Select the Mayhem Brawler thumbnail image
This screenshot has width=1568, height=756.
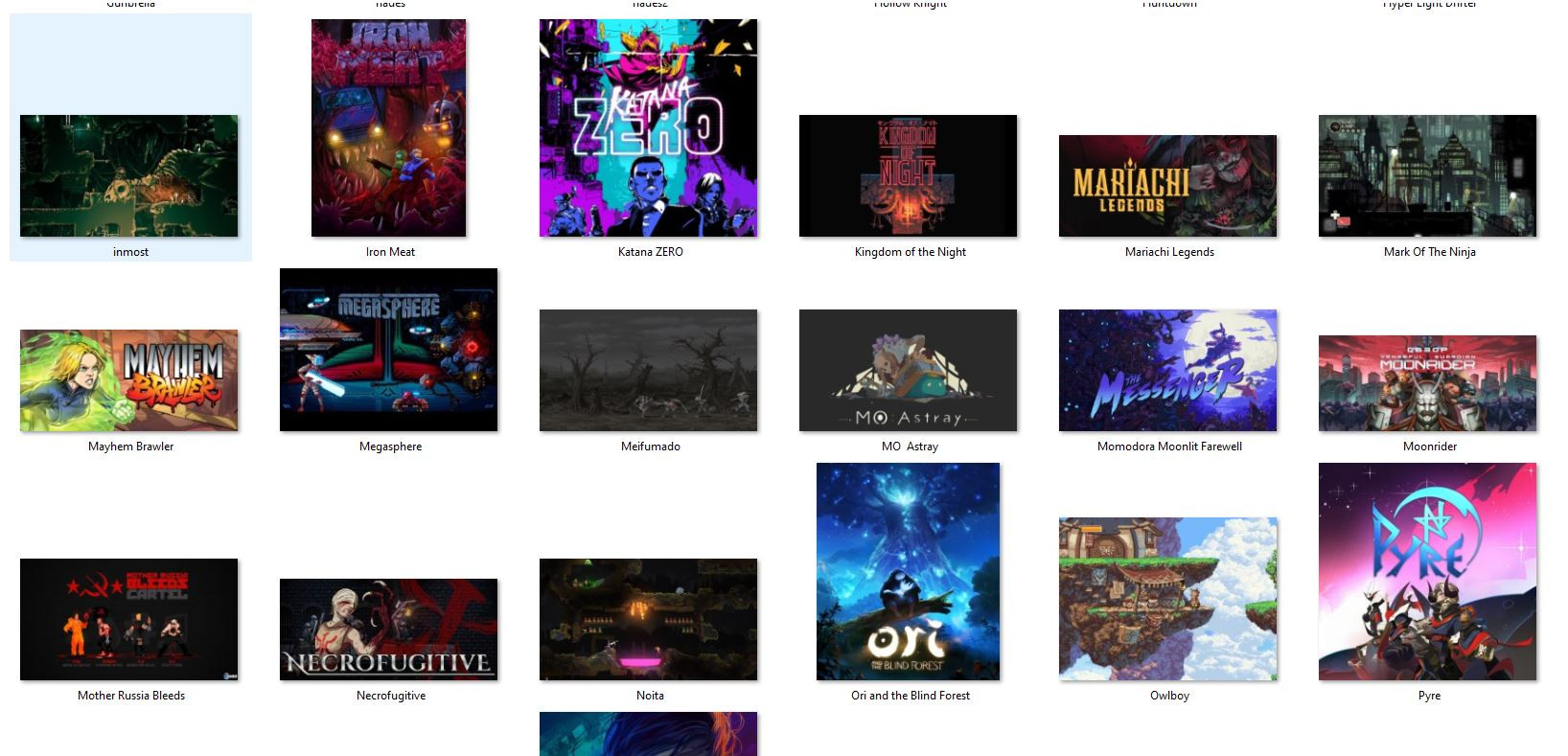(129, 380)
